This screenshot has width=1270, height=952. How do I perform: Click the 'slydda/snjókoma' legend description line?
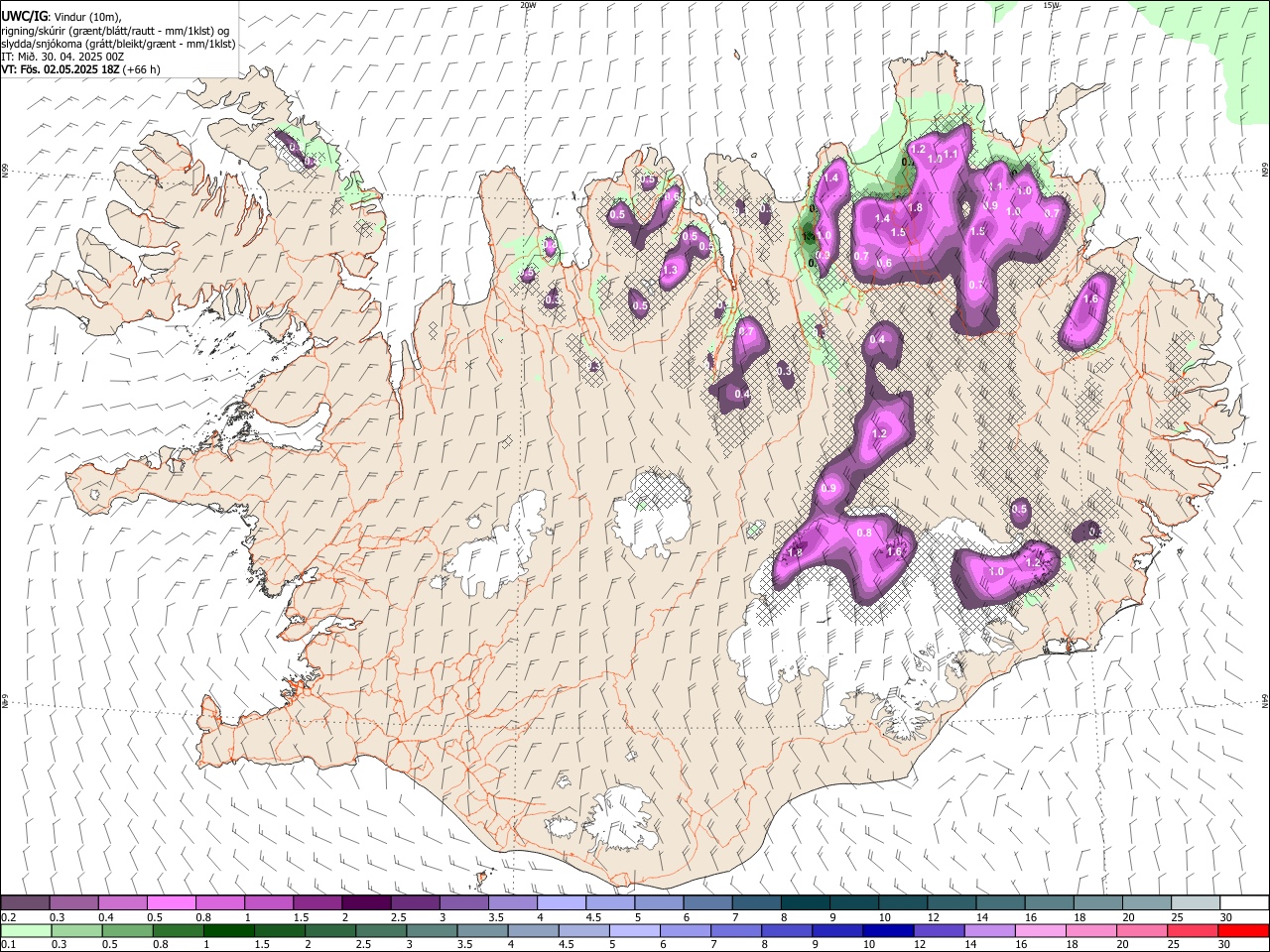[118, 44]
